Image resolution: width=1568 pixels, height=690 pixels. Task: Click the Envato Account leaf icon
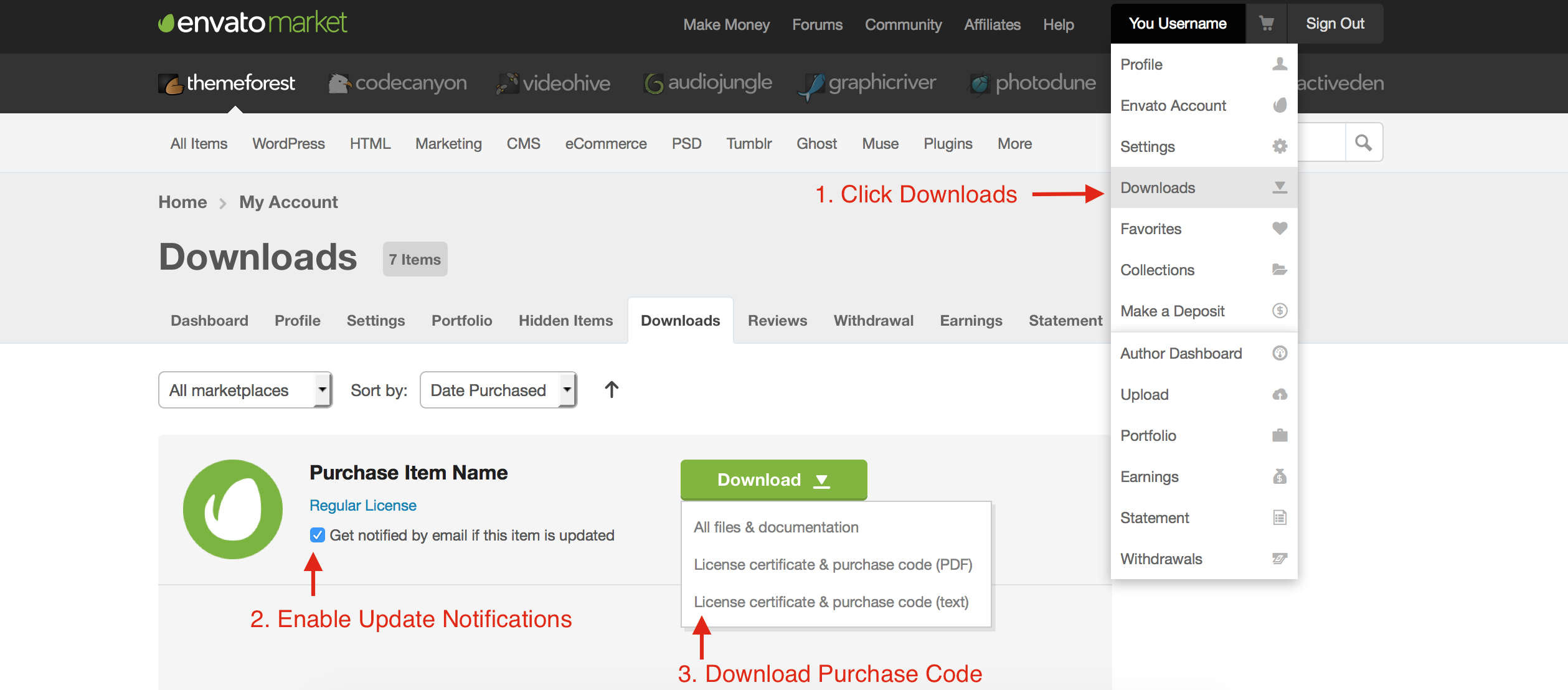click(x=1280, y=105)
